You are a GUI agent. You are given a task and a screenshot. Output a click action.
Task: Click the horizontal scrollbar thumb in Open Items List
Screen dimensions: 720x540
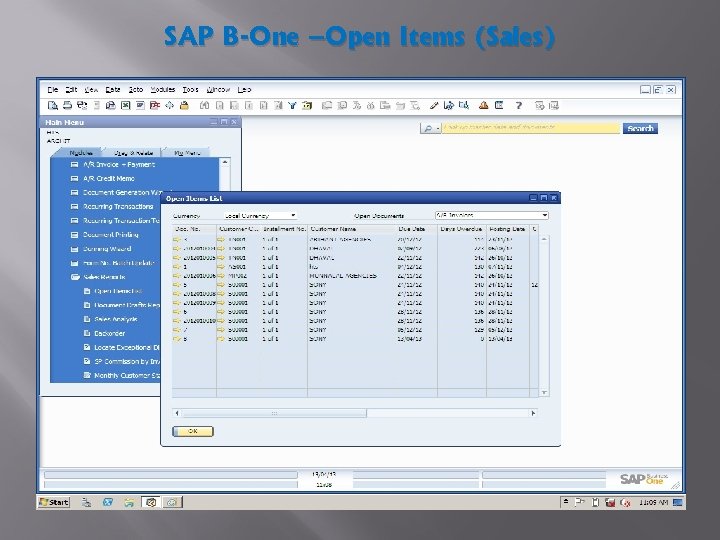(x=274, y=413)
